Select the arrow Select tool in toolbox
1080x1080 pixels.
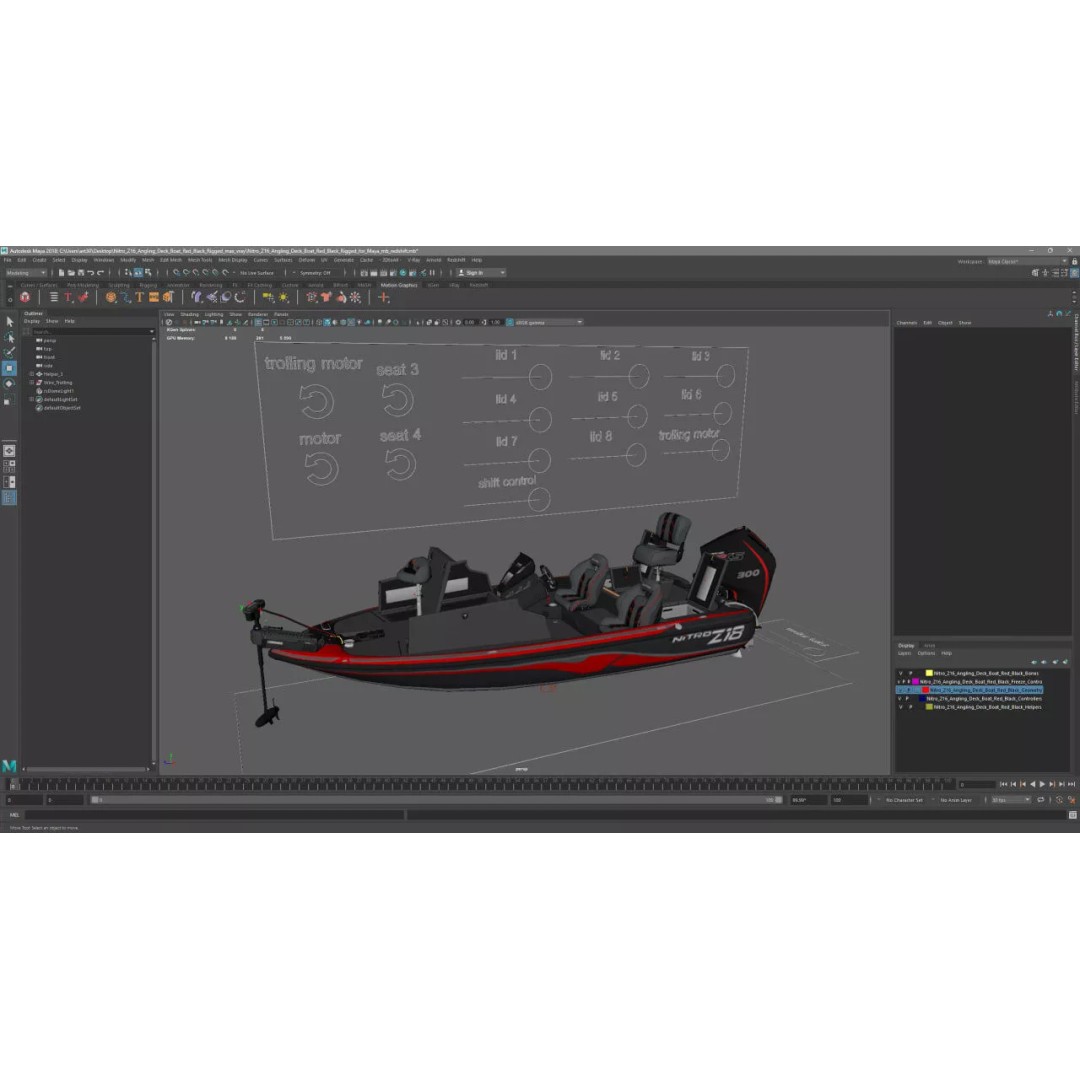pyautogui.click(x=10, y=322)
